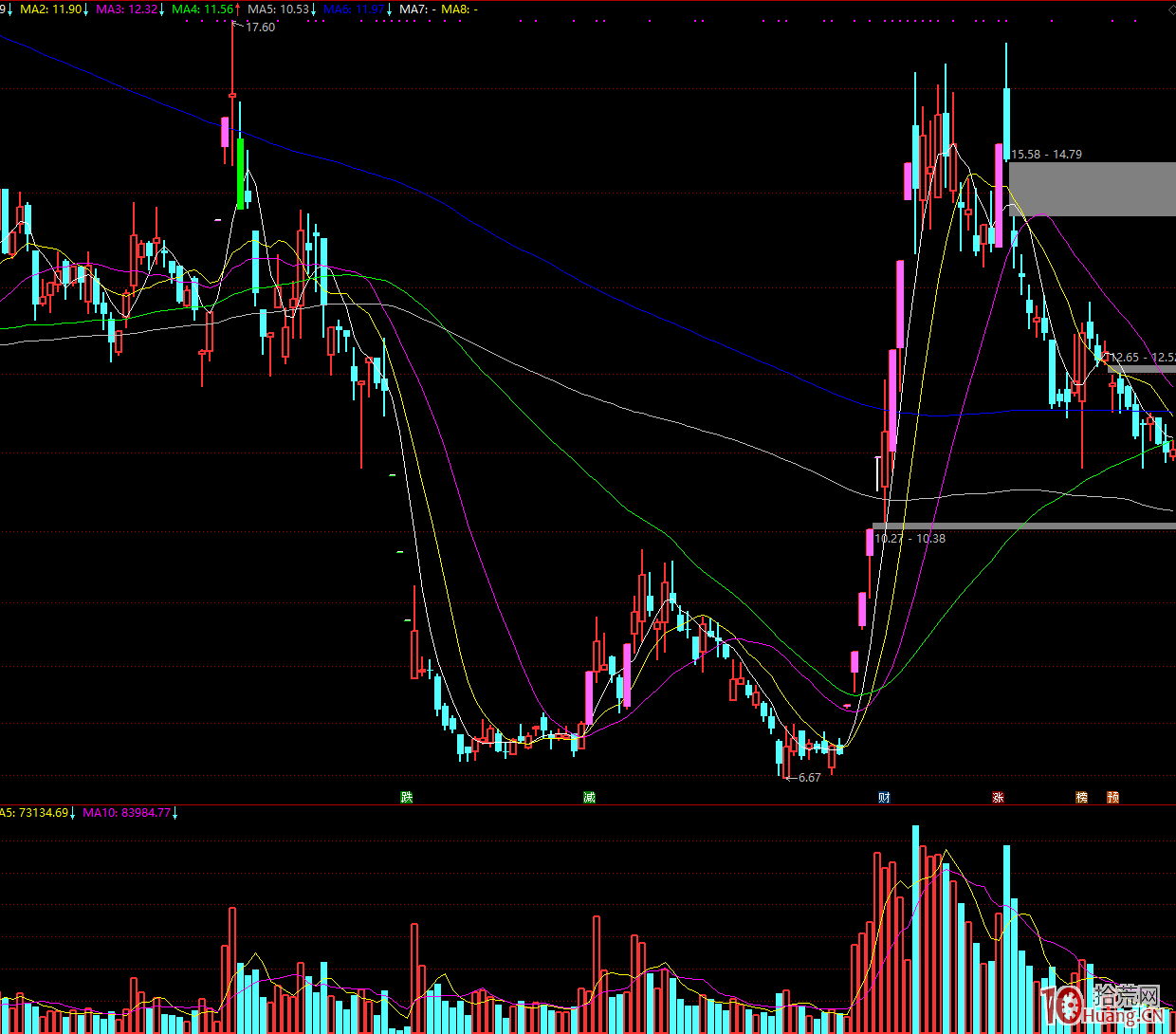Select the 15.58 - 14.79 gray gap zone

pos(1091,189)
